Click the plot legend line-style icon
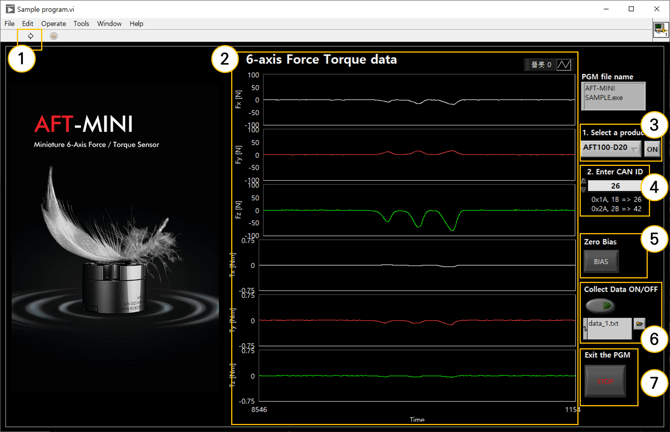Viewport: 670px width, 432px height. pos(563,65)
